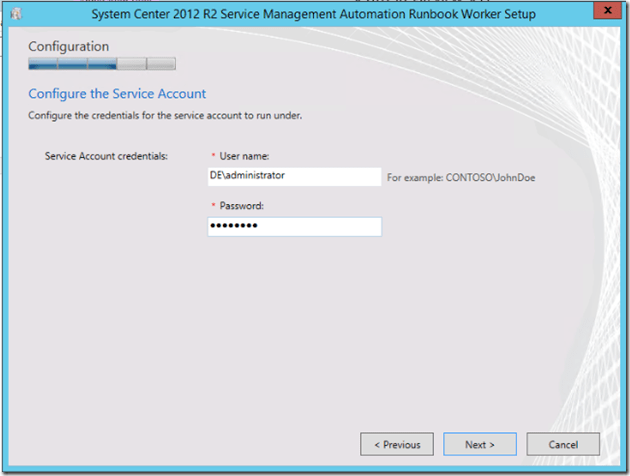
Task: Click the fourth unfilled progress segment
Action: click(x=131, y=64)
